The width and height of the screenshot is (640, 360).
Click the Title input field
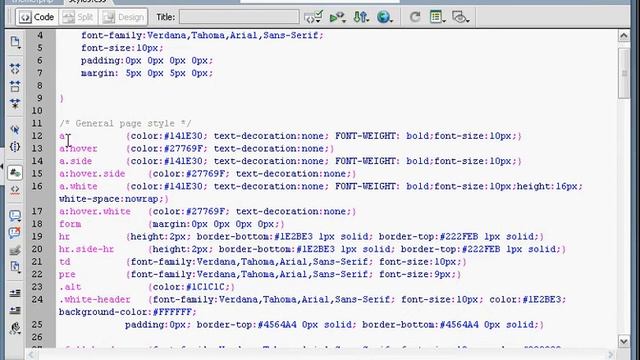click(239, 17)
